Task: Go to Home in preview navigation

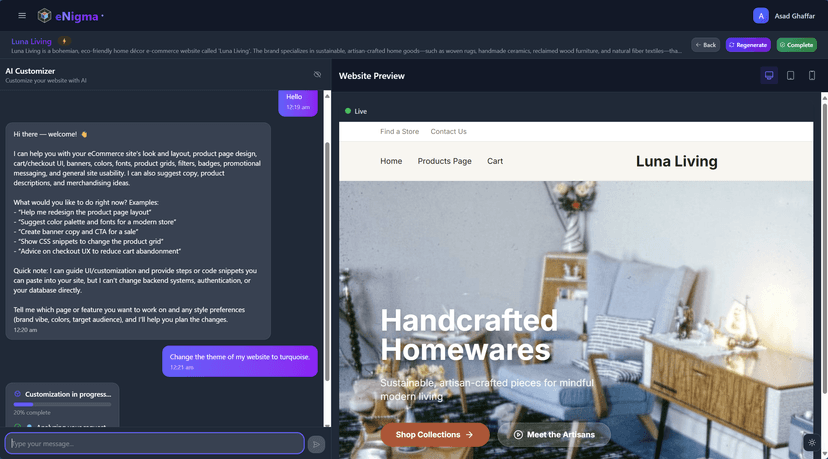Action: [391, 161]
